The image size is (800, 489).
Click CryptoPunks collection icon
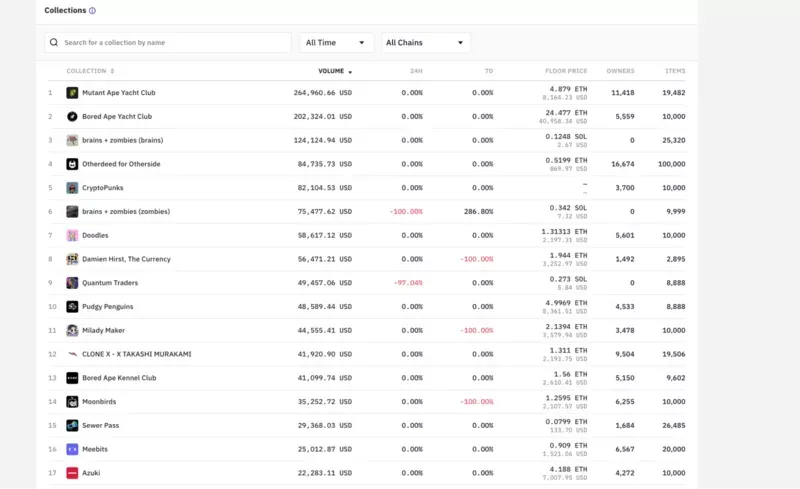click(x=72, y=188)
